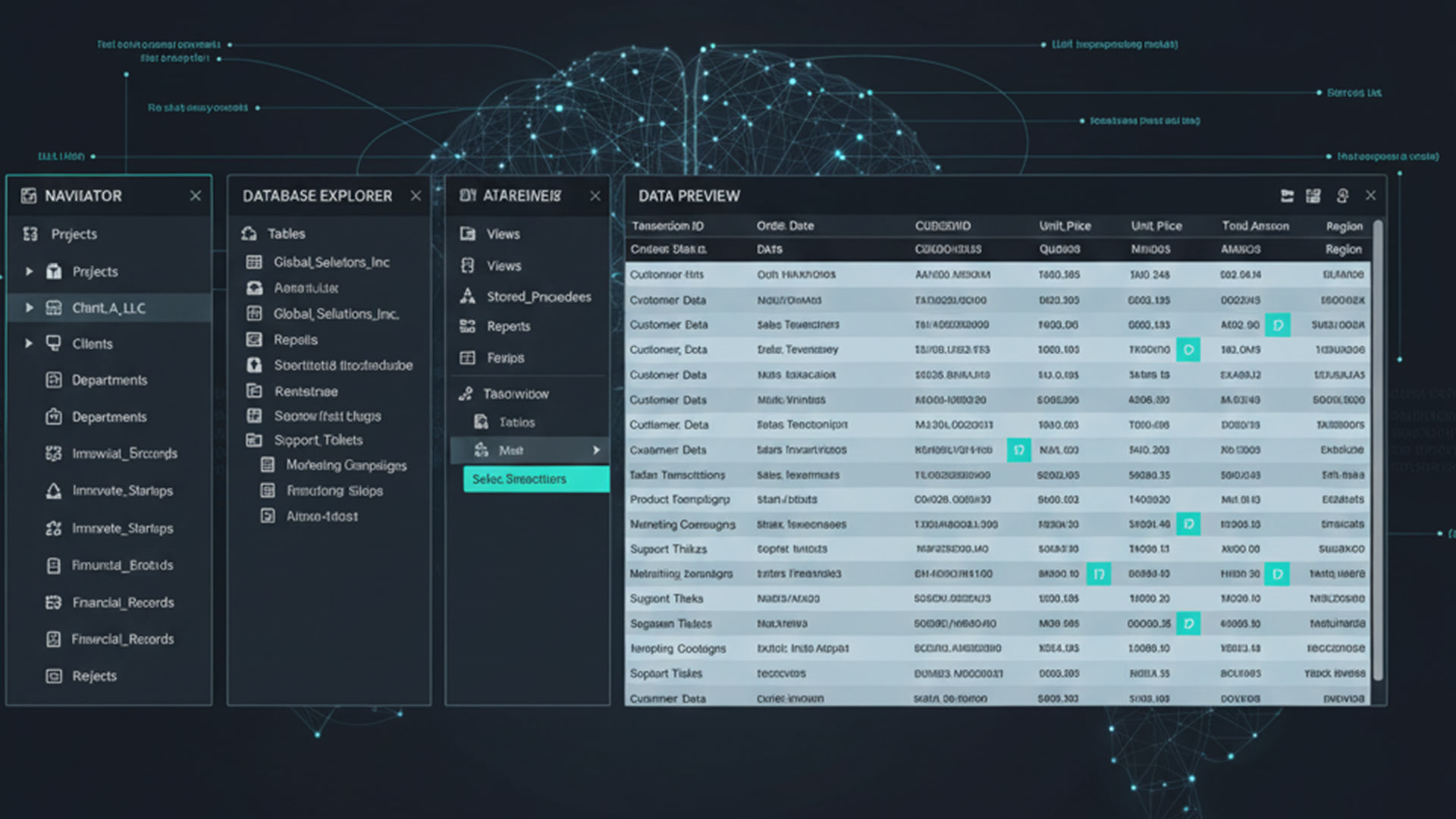Click the ATAREINEI8 panel header icon
Screen dimensions: 1456x819
pyautogui.click(x=468, y=196)
